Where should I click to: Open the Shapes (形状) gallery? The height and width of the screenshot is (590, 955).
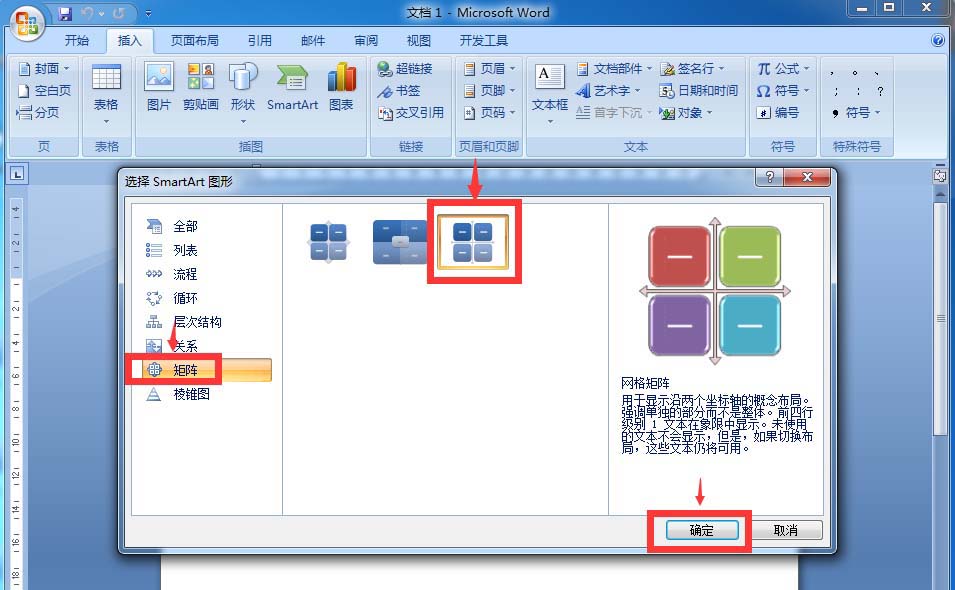242,93
